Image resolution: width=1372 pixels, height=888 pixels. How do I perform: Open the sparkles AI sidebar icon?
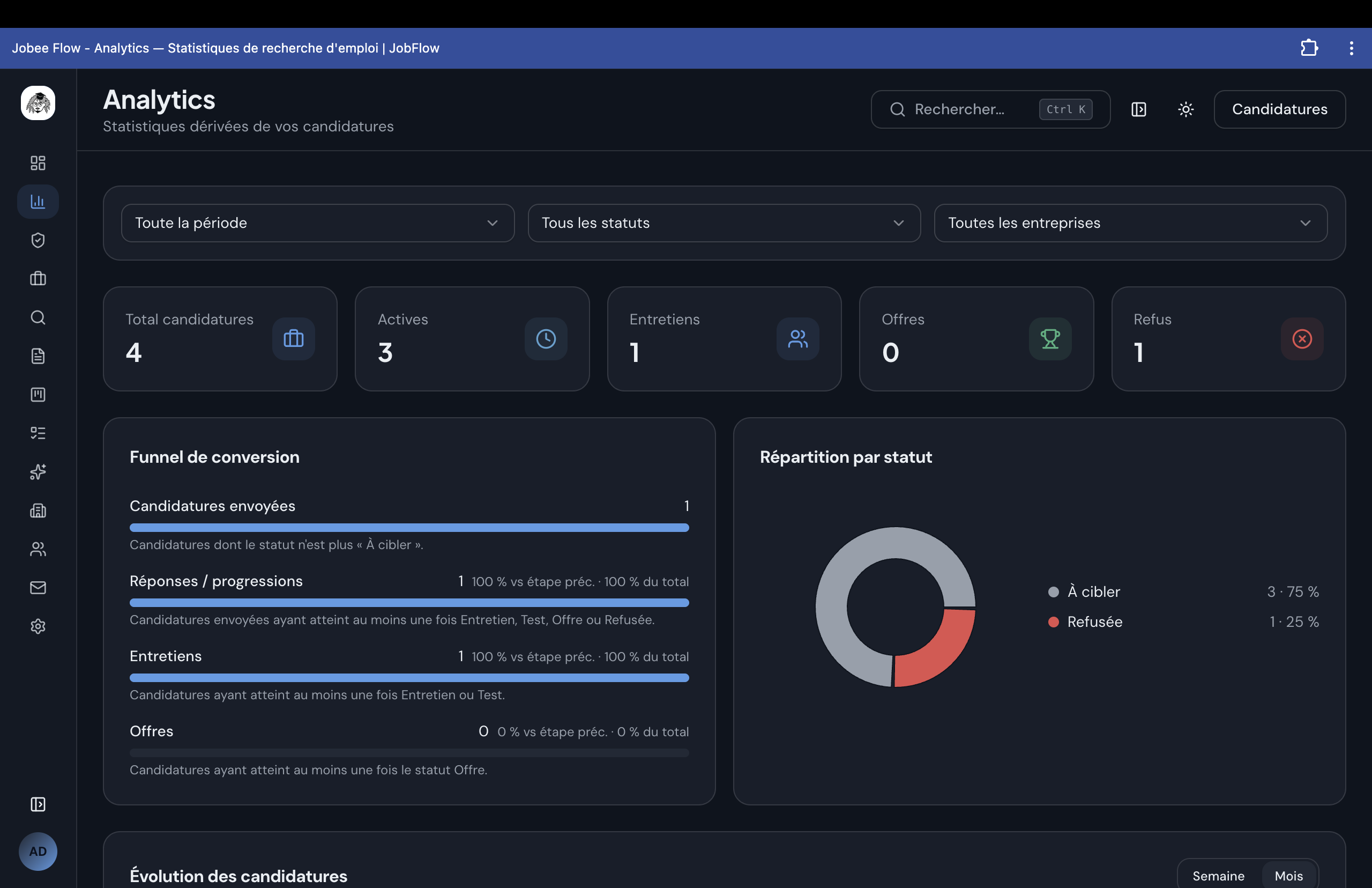pos(38,472)
